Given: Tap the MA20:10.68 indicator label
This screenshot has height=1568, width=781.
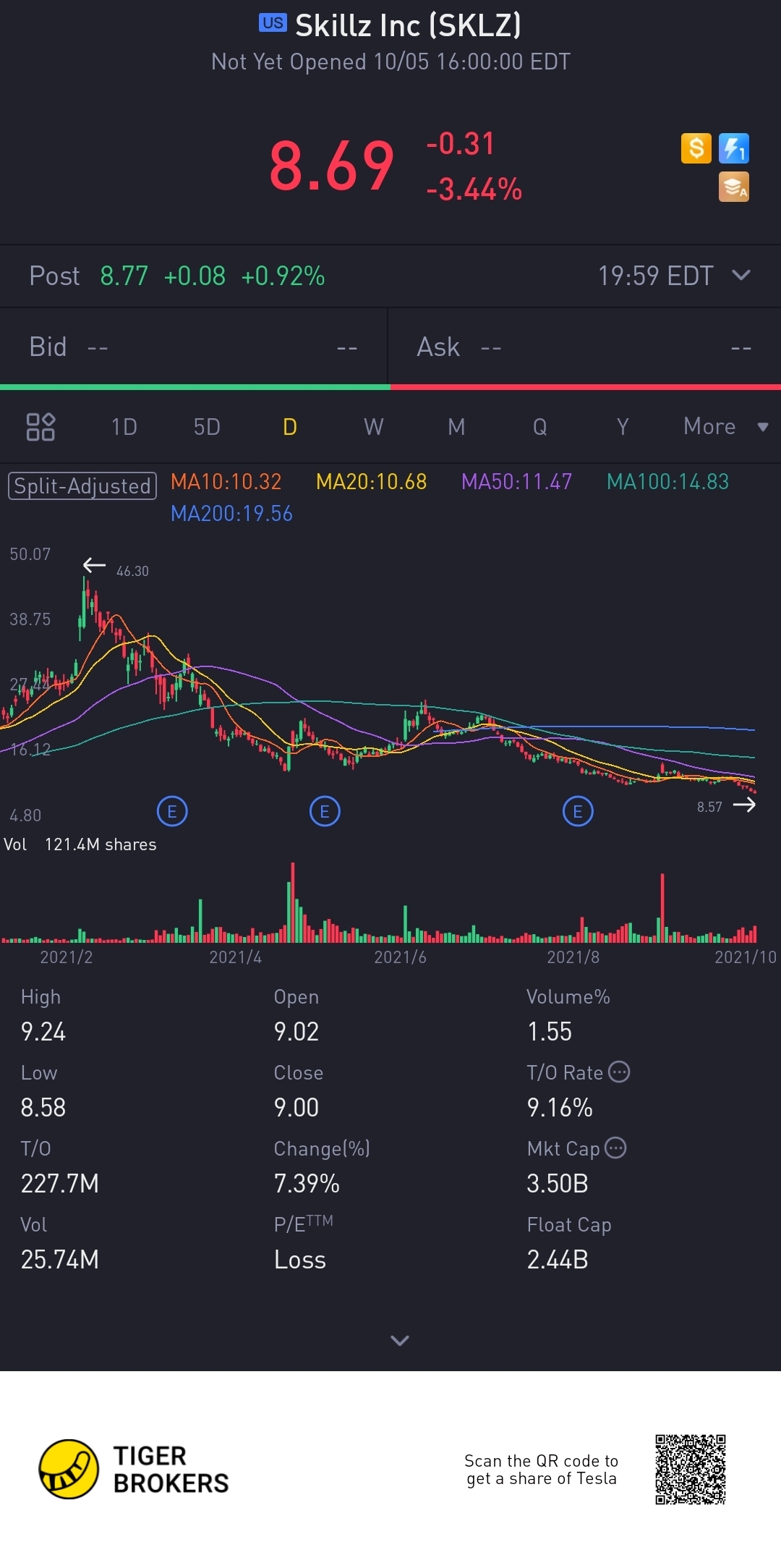Looking at the screenshot, I should coord(372,482).
